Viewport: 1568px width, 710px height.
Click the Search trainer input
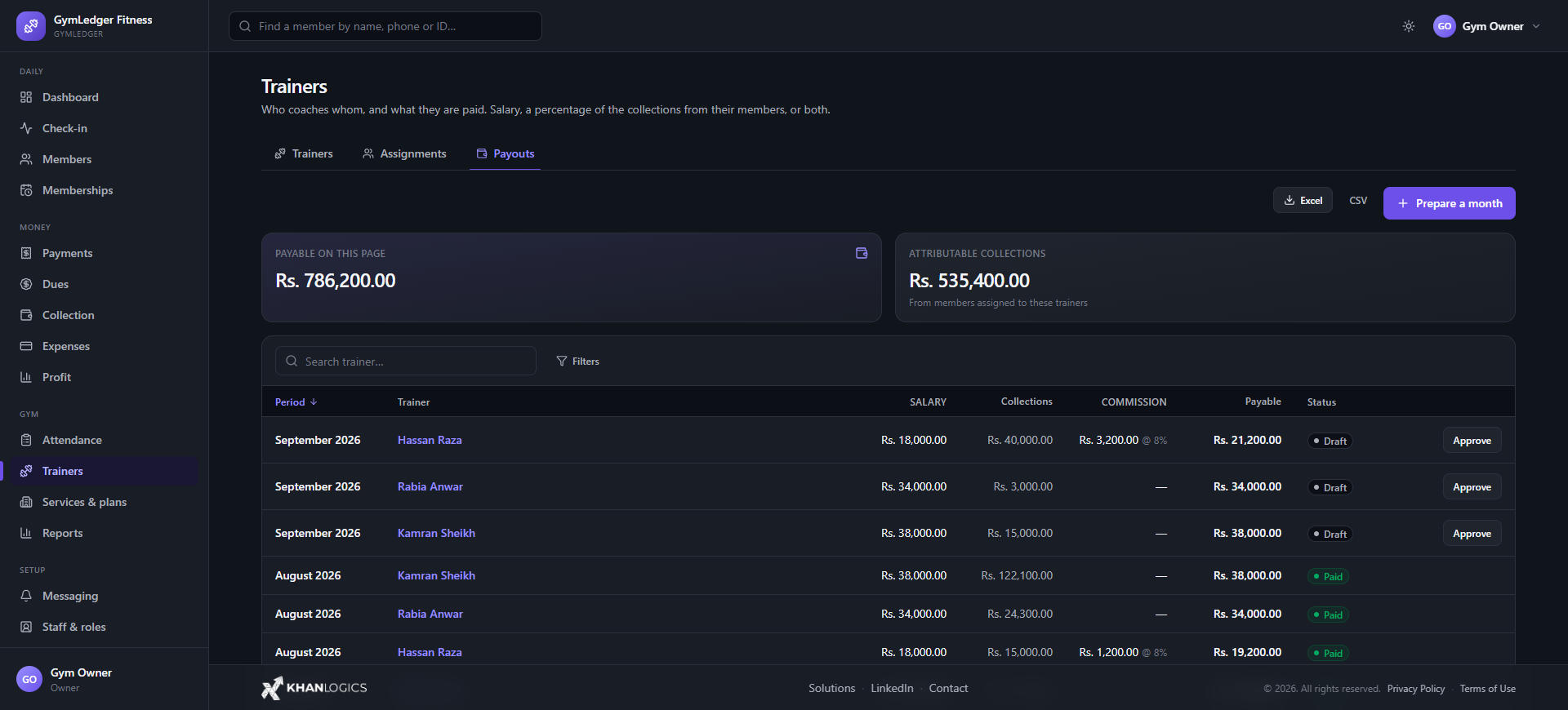click(406, 361)
